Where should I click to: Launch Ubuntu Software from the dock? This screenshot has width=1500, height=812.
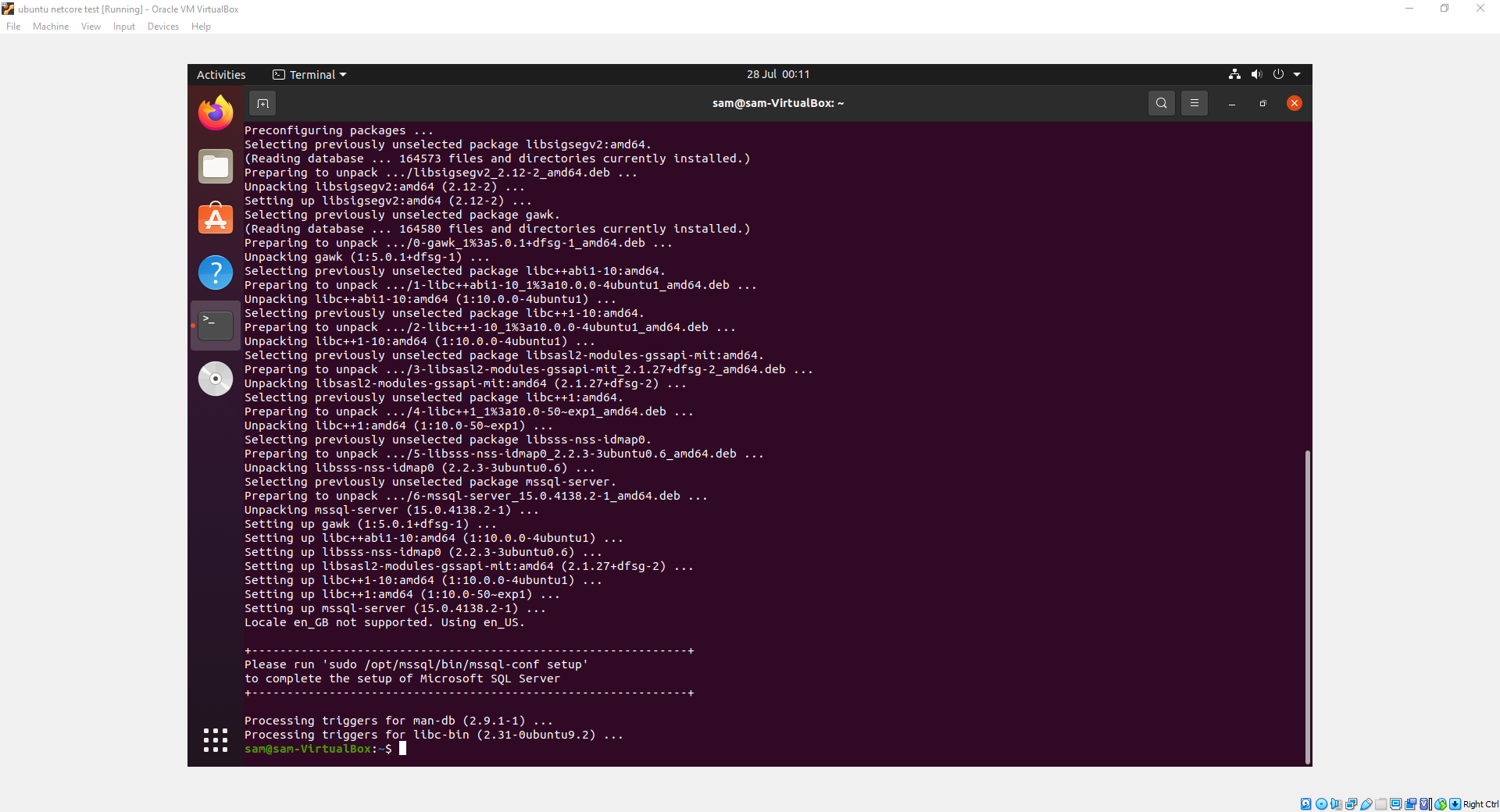(x=216, y=219)
